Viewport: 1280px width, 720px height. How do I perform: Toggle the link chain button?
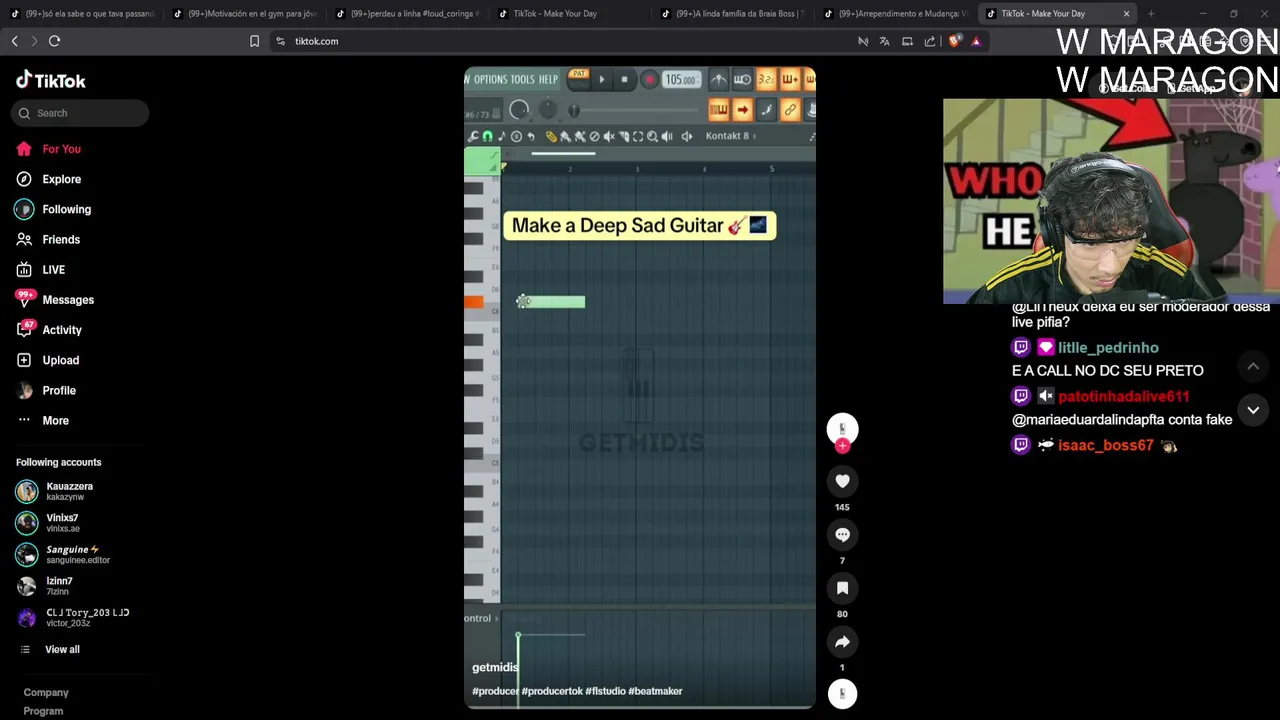791,109
